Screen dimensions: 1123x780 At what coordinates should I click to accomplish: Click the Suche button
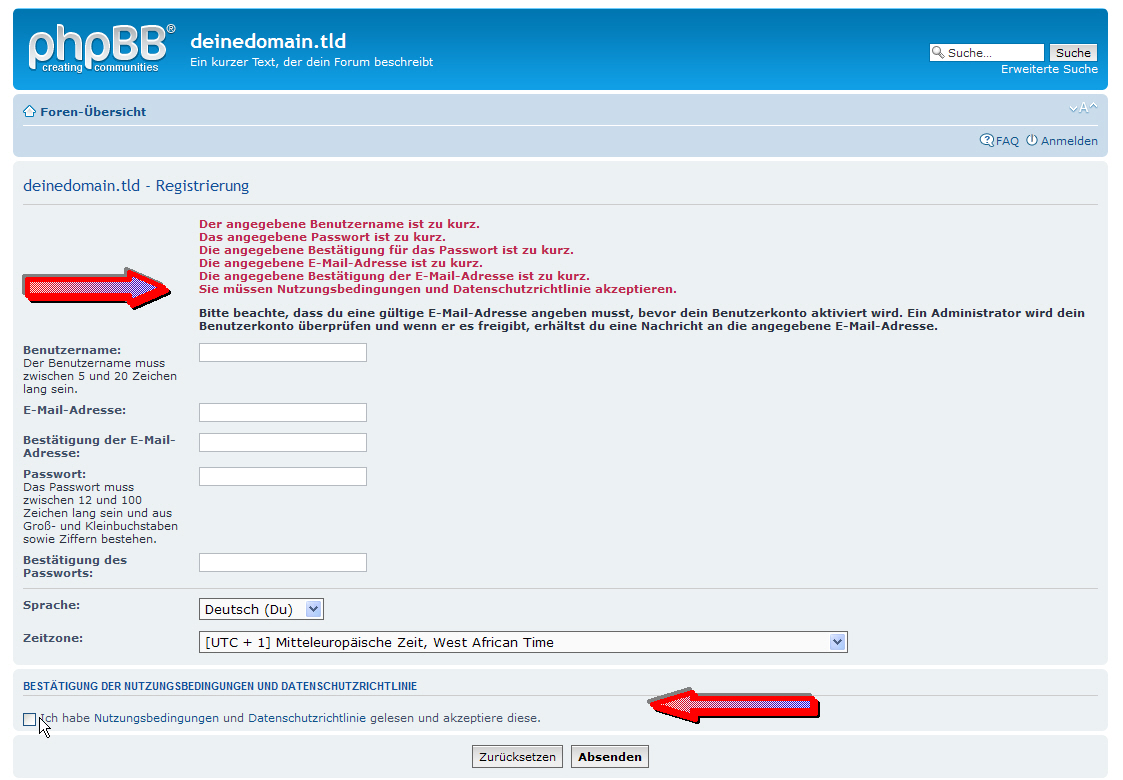1073,53
